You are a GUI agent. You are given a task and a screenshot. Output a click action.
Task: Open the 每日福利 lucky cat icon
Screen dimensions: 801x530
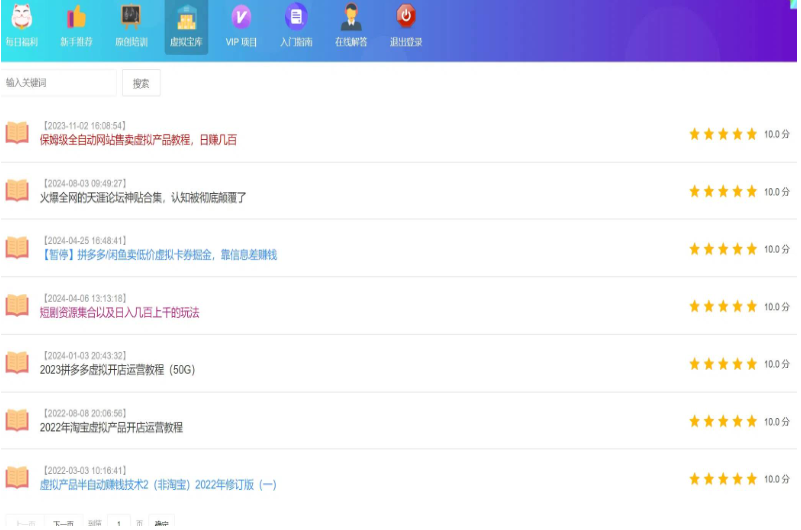pos(21,16)
